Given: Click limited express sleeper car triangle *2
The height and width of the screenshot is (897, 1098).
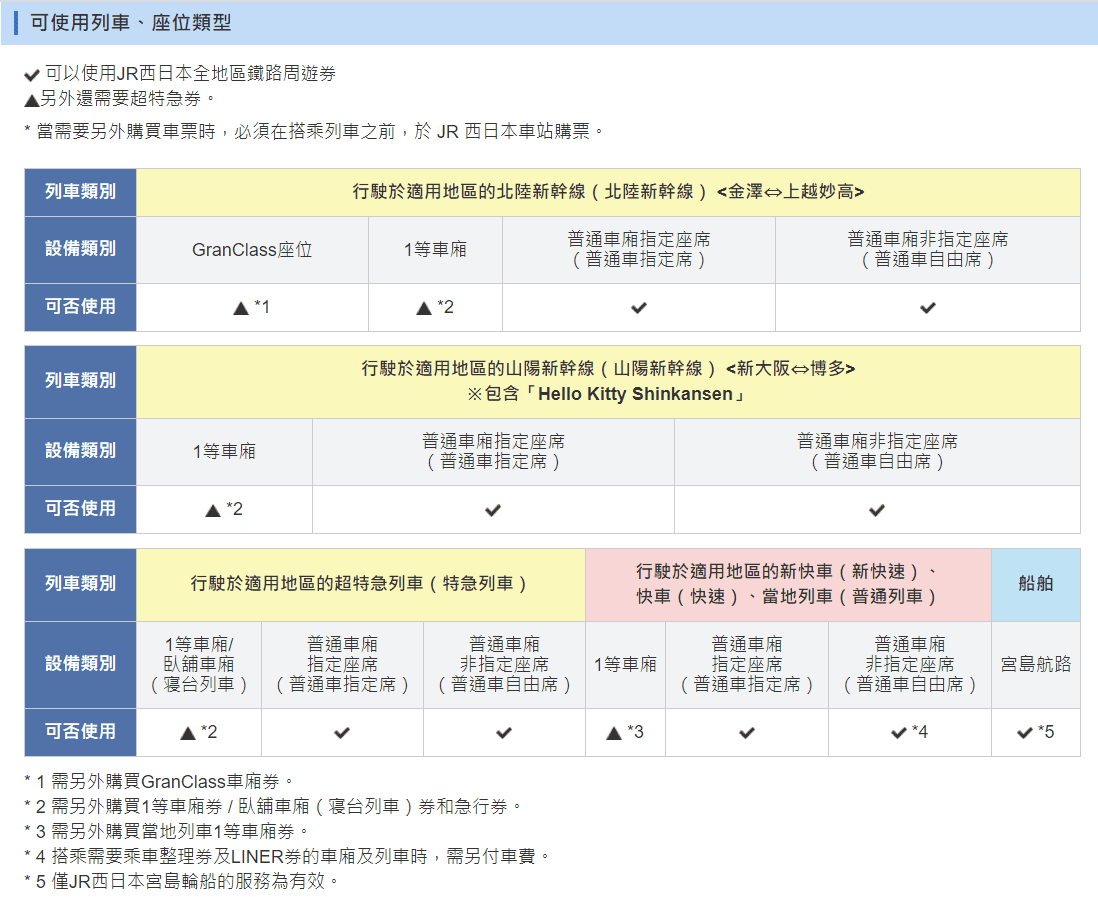Looking at the screenshot, I should (x=198, y=733).
